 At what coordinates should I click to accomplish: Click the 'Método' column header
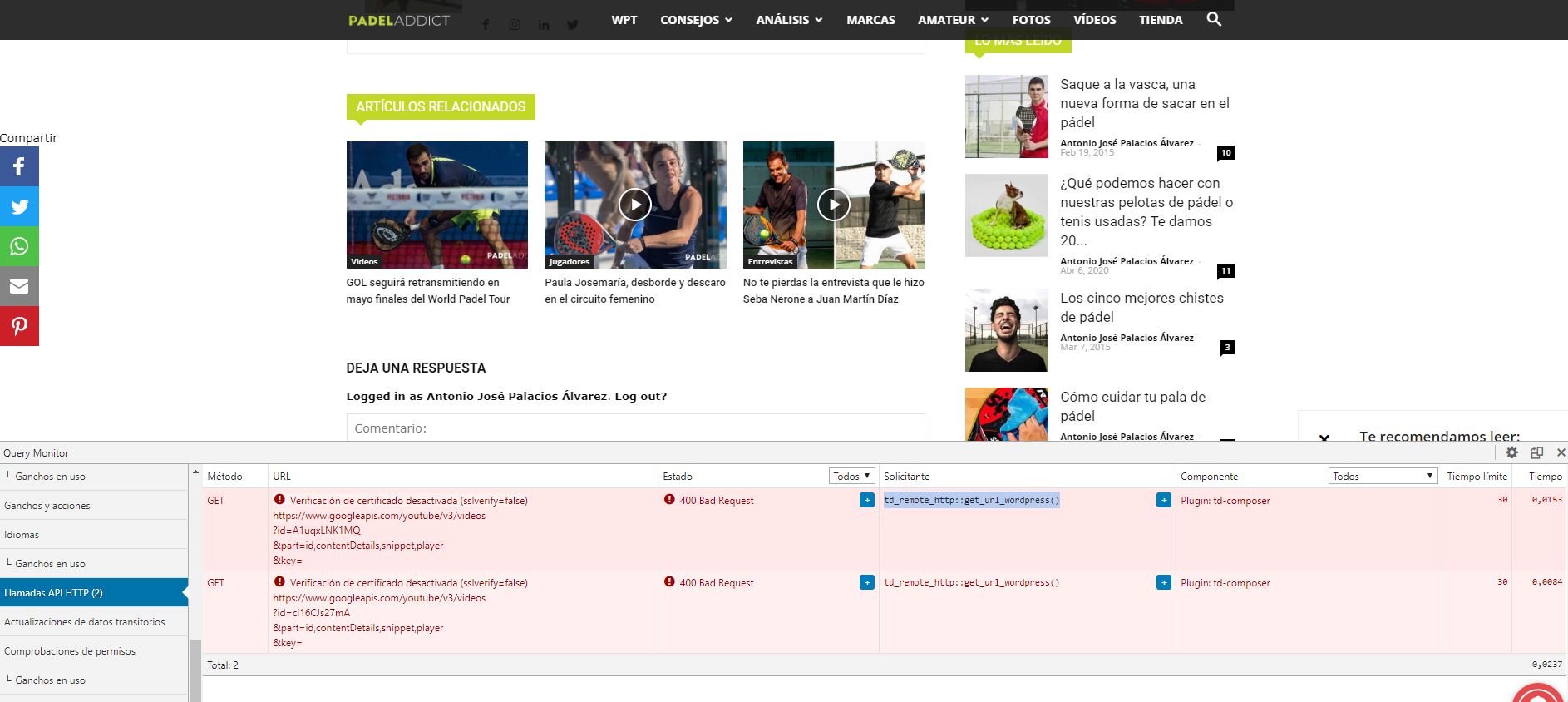[224, 476]
